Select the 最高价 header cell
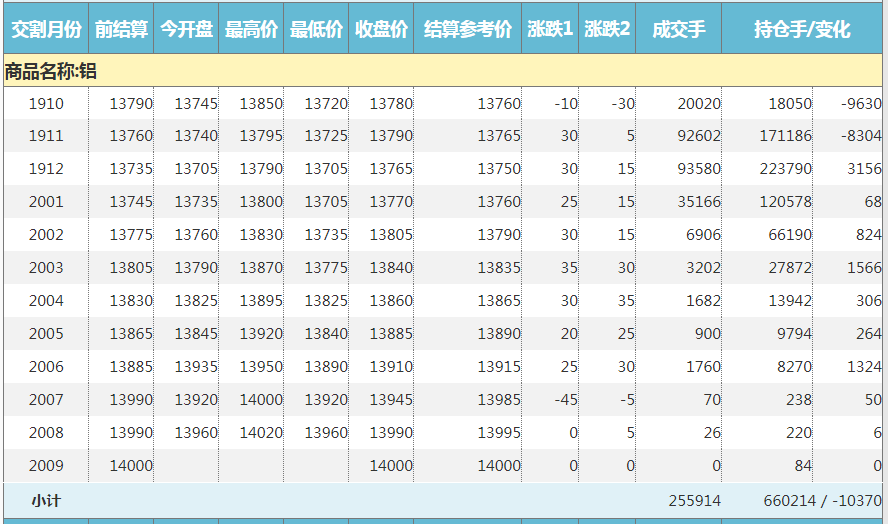The height and width of the screenshot is (524, 888). 251,30
